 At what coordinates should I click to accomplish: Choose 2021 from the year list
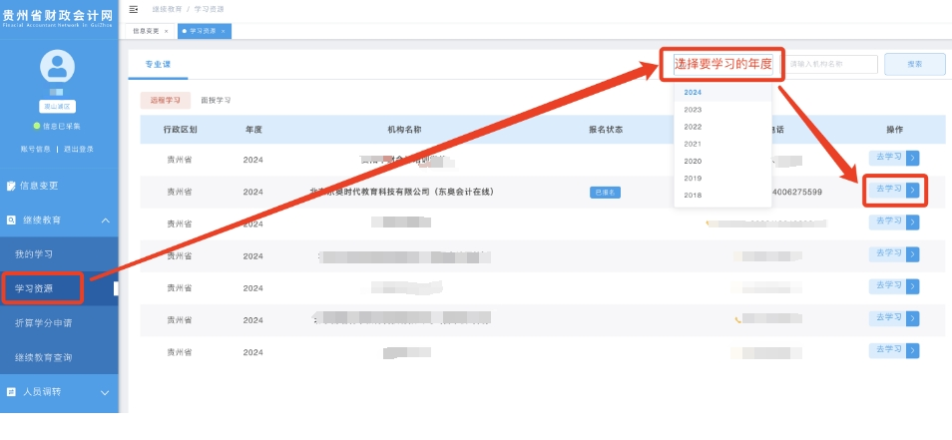693,144
